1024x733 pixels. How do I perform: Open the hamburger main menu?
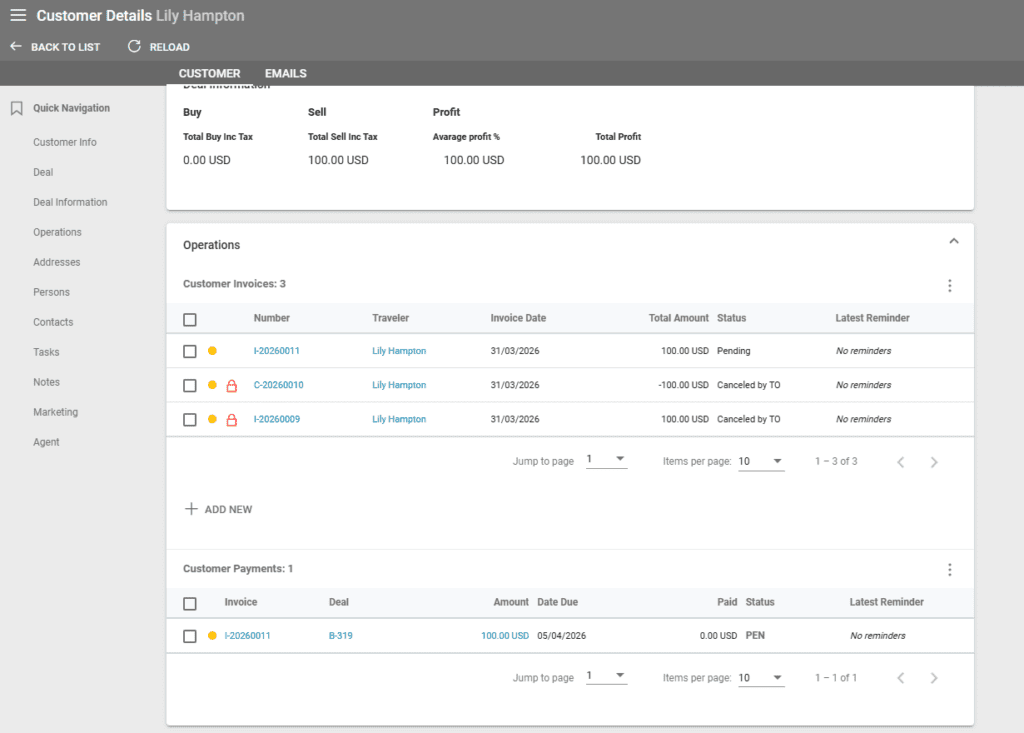pyautogui.click(x=18, y=16)
